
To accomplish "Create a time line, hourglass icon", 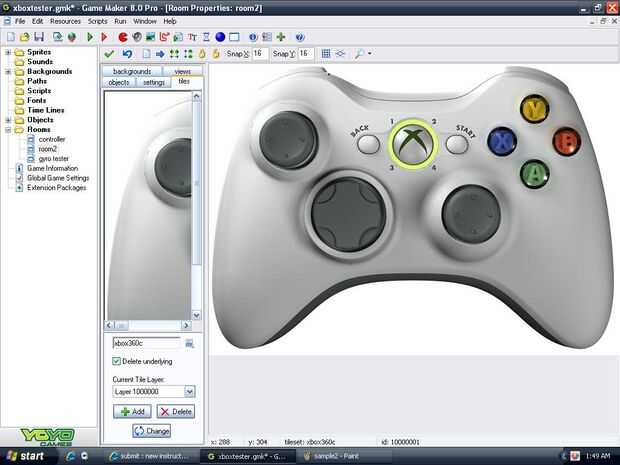I will [206, 37].
